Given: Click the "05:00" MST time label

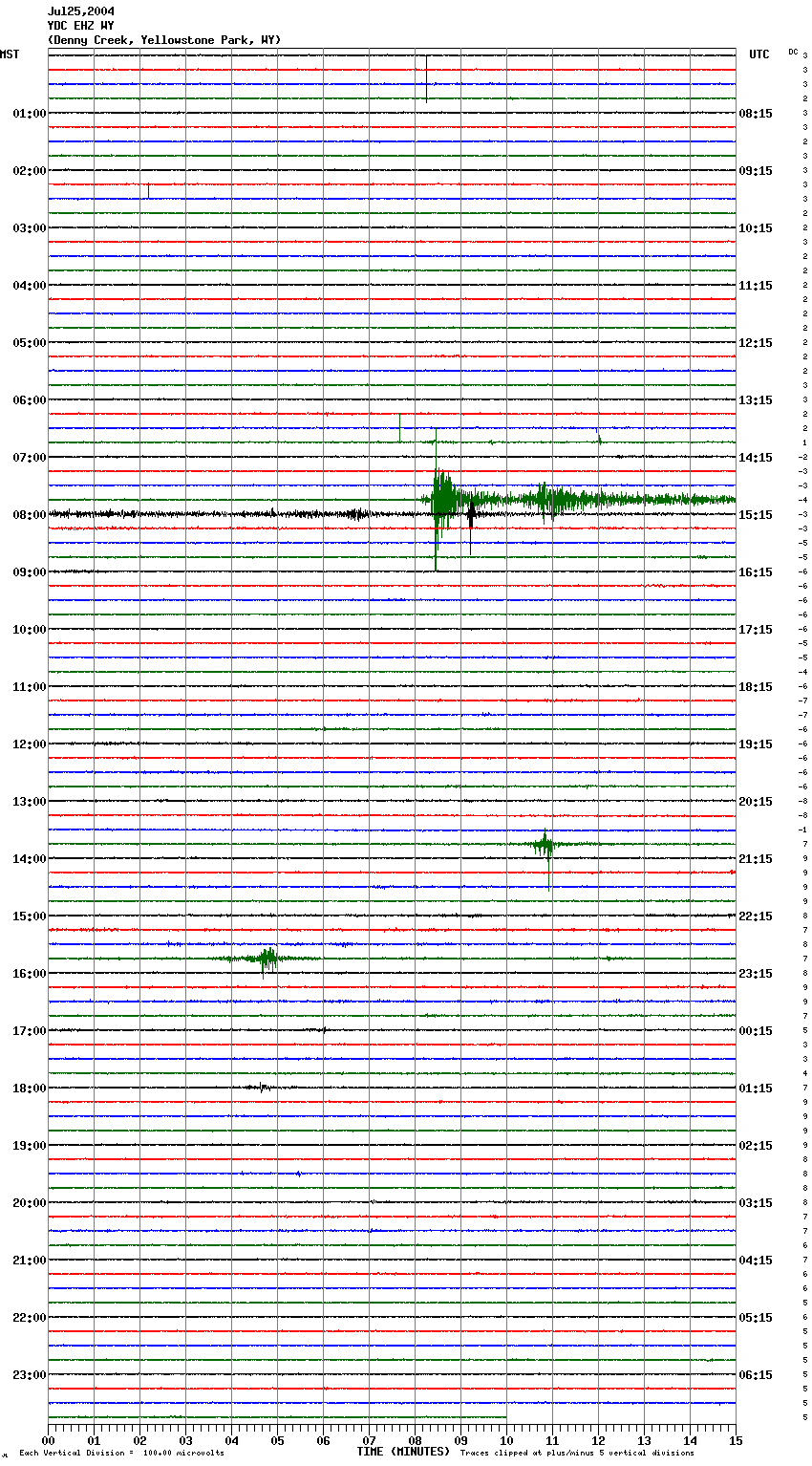Looking at the screenshot, I should (x=30, y=343).
